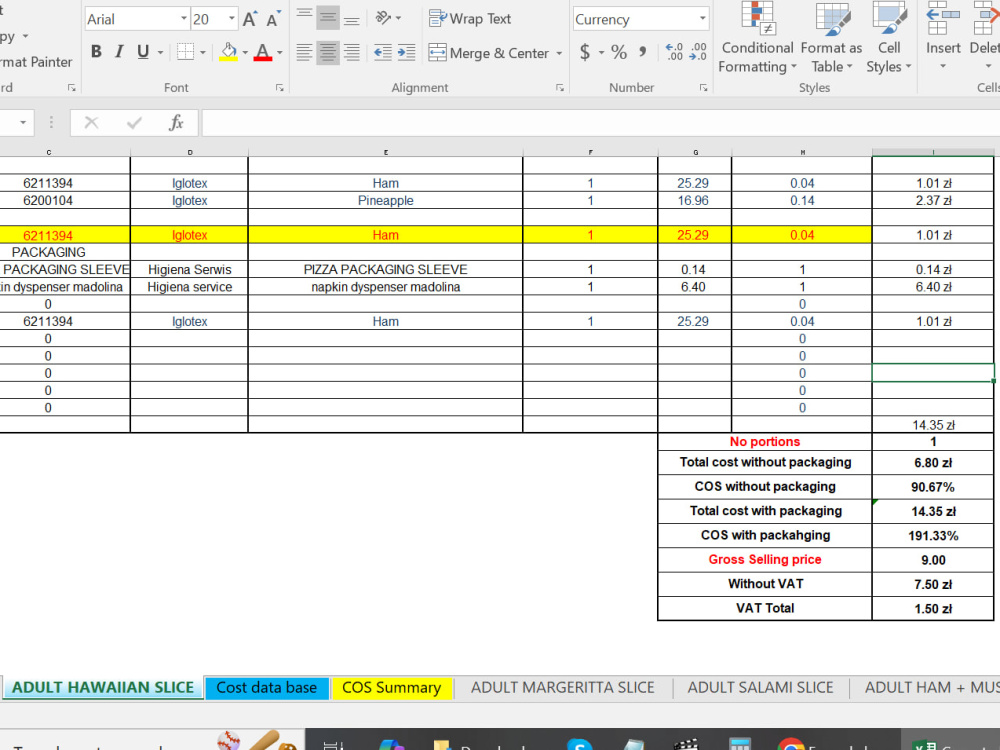The image size is (1000, 750).
Task: Open ADULT SALAMI SLICE sheet
Action: click(x=760, y=688)
